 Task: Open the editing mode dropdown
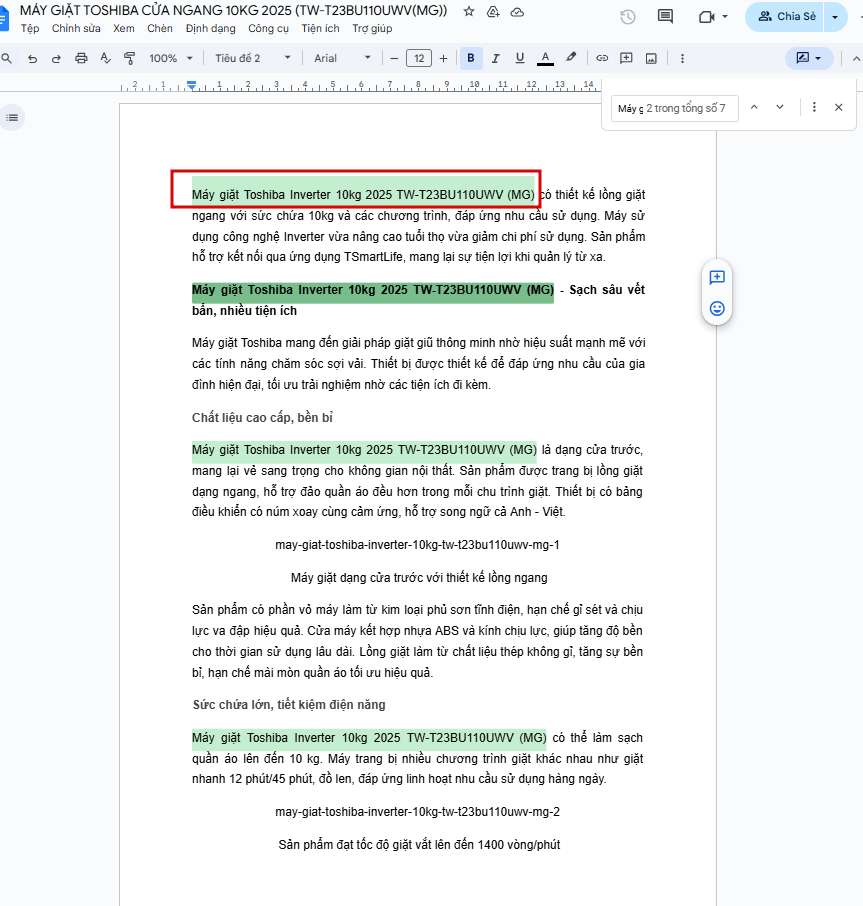(809, 58)
